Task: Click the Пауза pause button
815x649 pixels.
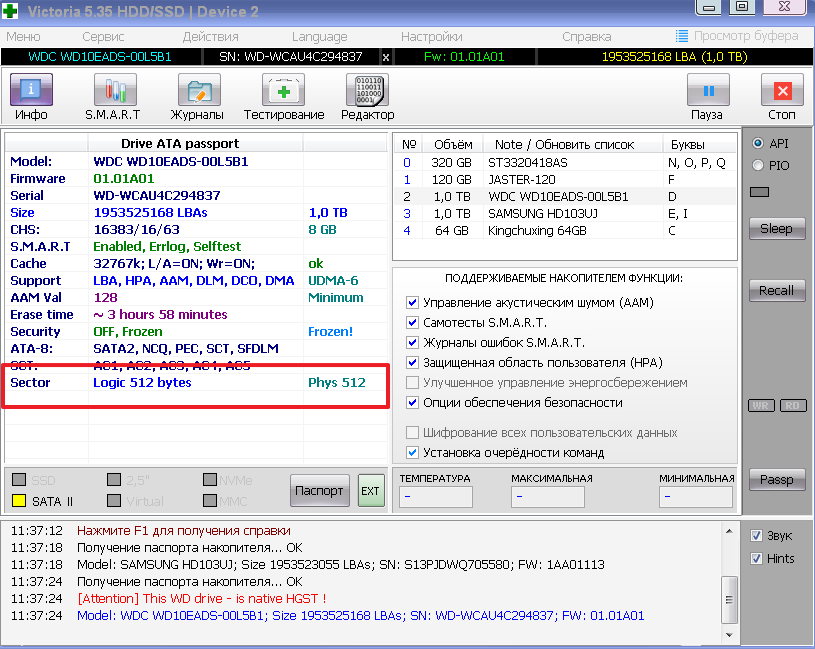Action: click(x=707, y=97)
